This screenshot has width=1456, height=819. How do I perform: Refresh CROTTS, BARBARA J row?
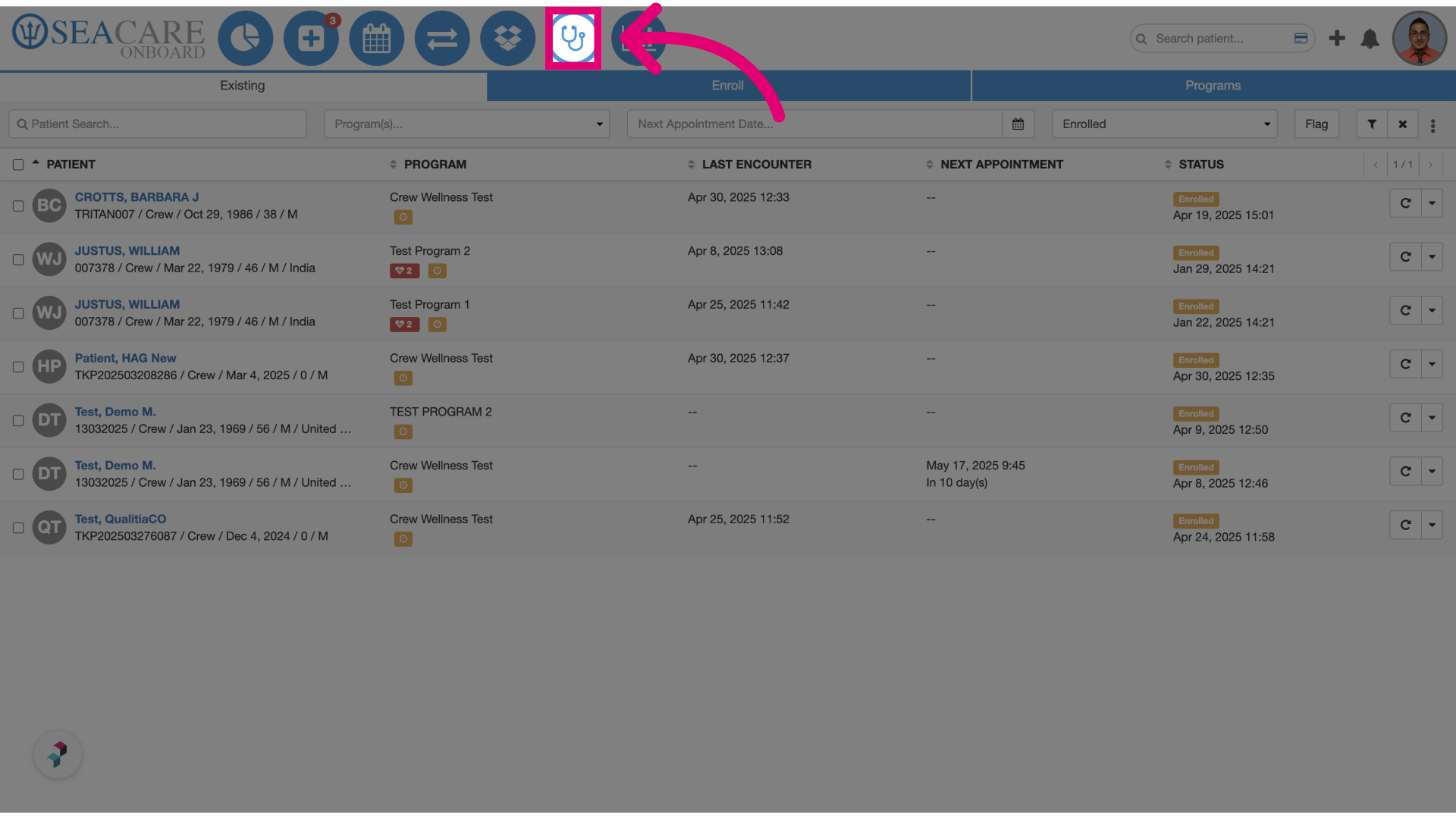[1405, 203]
